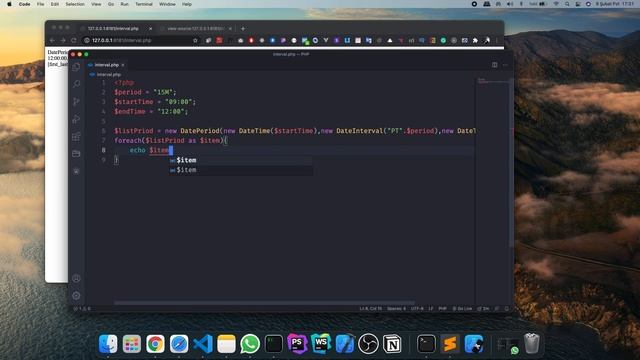This screenshot has height=360, width=640.
Task: Open the problems and warnings counter in the status bar
Action: (82, 309)
